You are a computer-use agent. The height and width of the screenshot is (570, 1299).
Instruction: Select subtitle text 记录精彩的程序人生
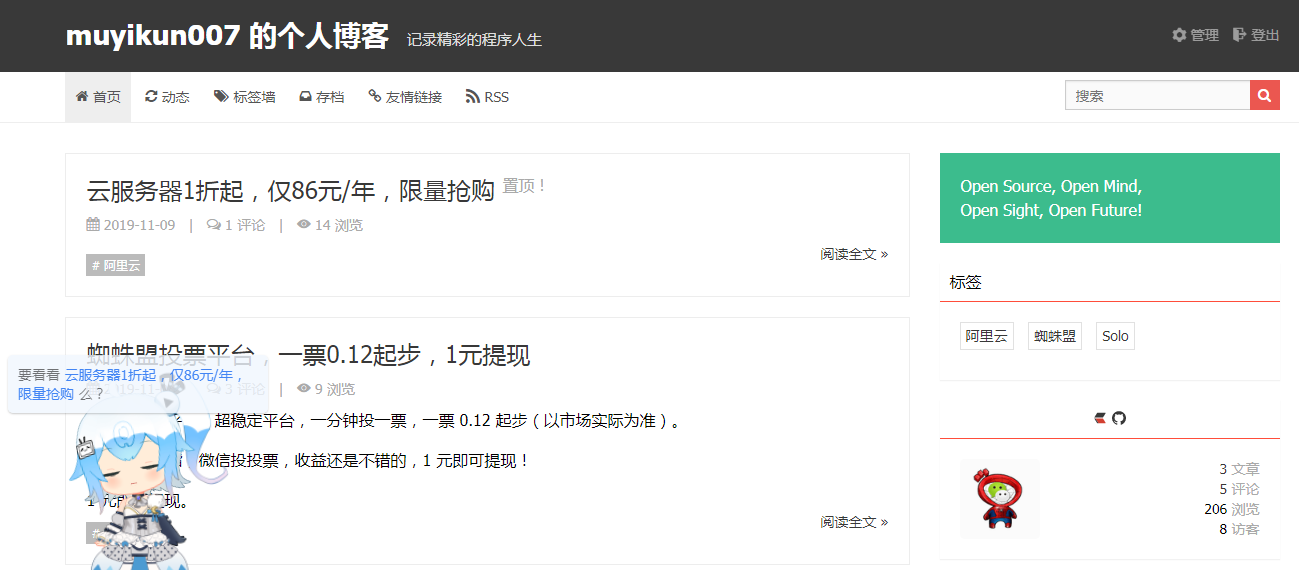click(474, 40)
